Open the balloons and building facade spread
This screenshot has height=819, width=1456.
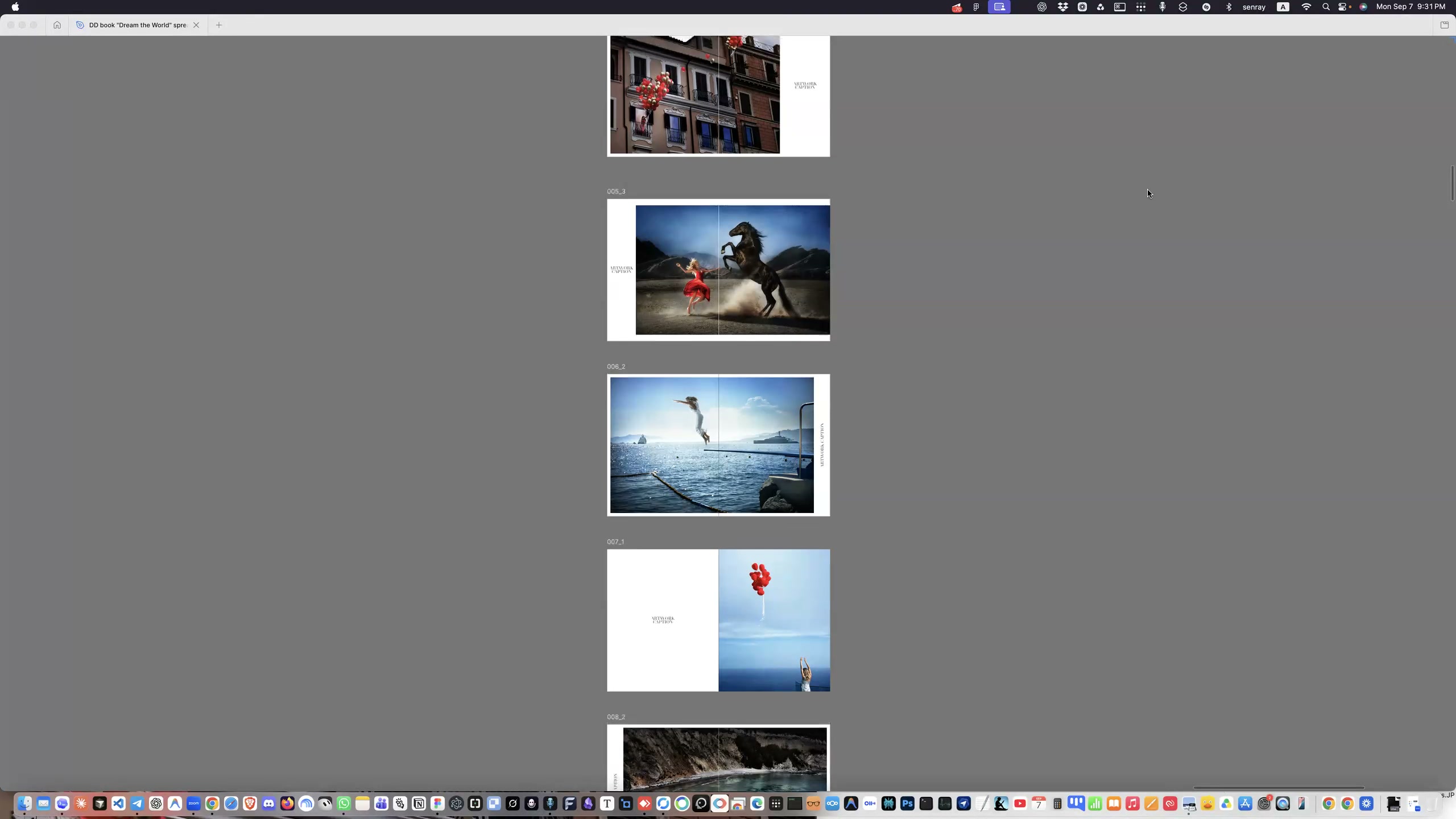click(x=718, y=96)
